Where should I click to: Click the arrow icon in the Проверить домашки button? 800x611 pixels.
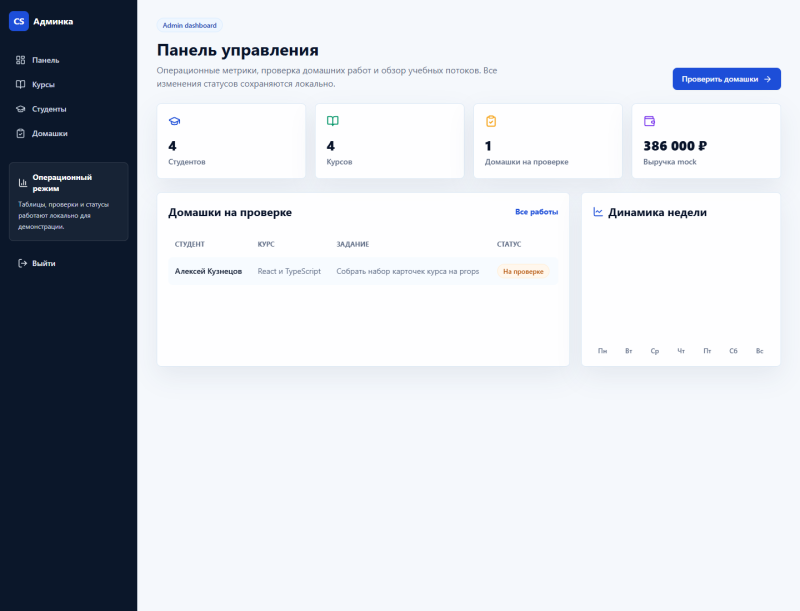pyautogui.click(x=767, y=79)
